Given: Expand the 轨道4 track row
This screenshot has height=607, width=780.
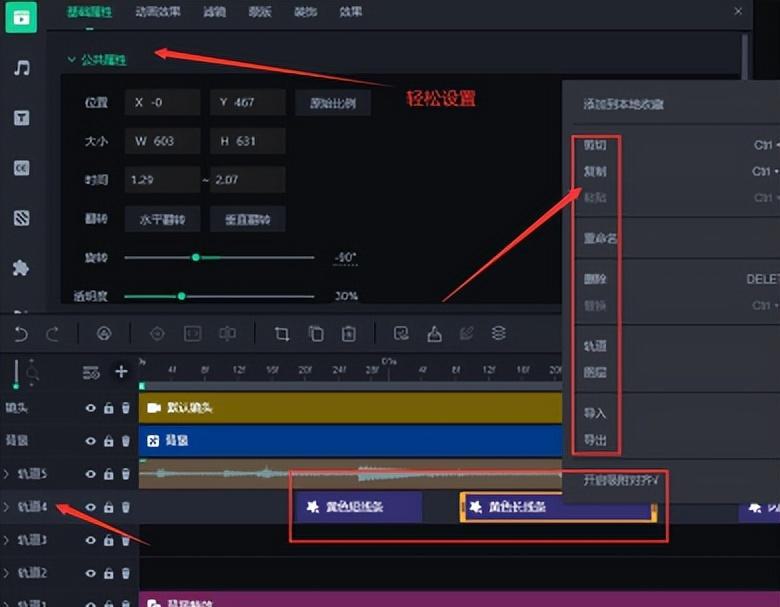Looking at the screenshot, I should [x=6, y=507].
